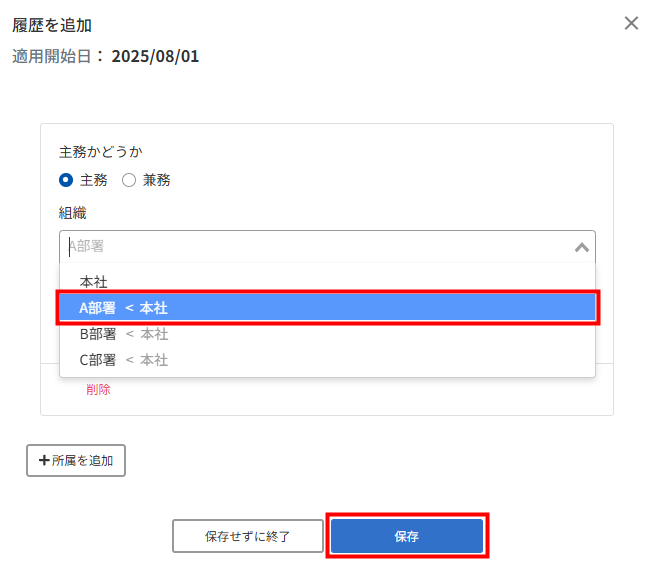Click the 組織 field label
The height and width of the screenshot is (563, 650).
pyautogui.click(x=73, y=213)
